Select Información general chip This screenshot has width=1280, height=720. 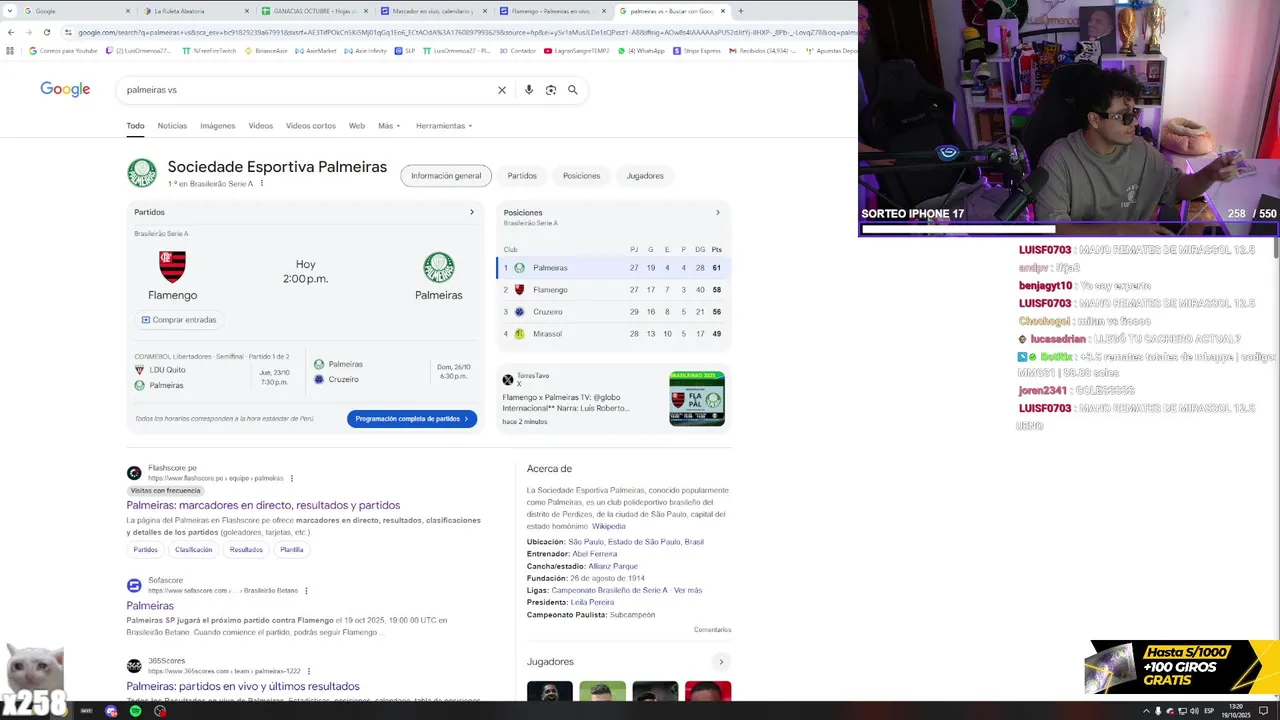coord(446,176)
